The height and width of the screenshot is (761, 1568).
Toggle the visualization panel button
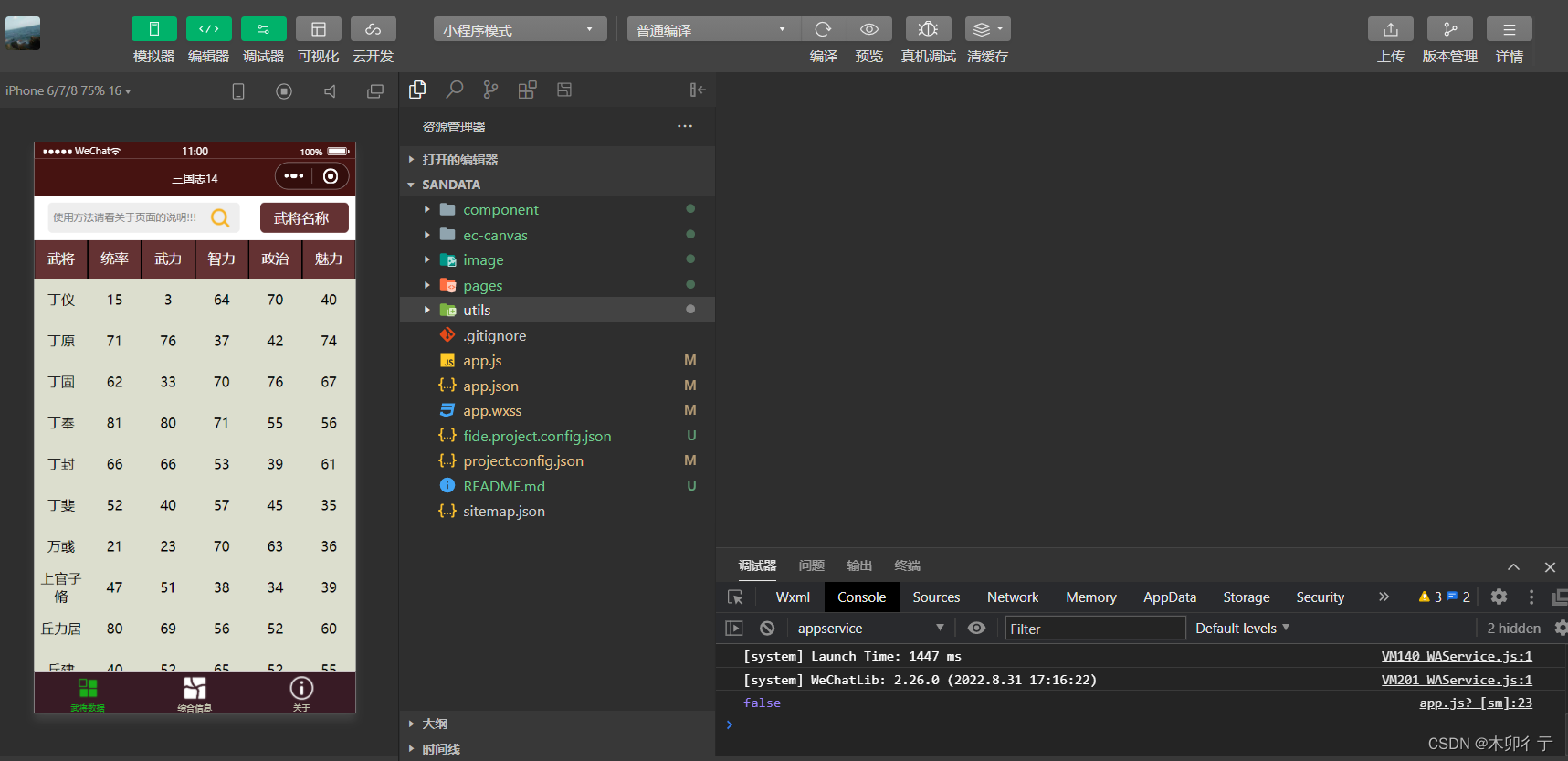point(318,29)
